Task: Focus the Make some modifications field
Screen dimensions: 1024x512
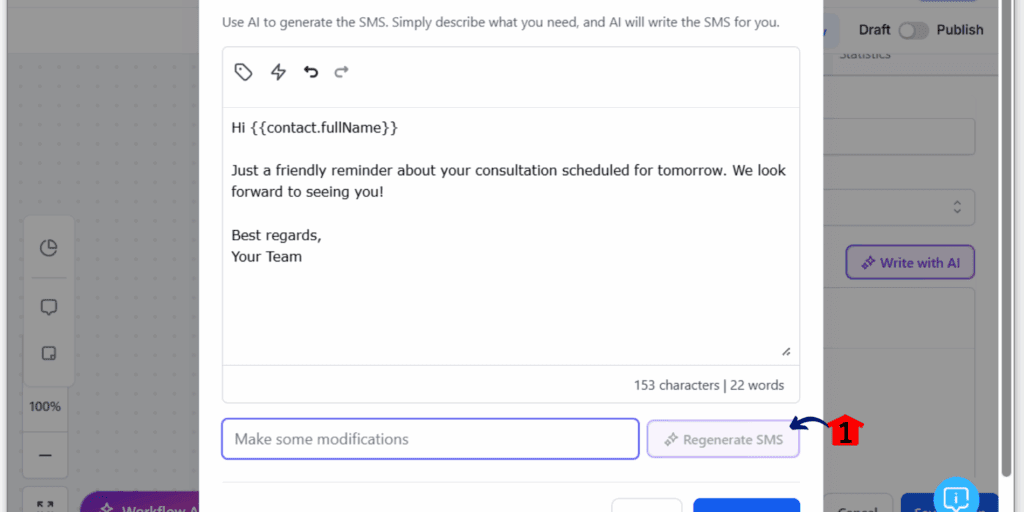Action: pyautogui.click(x=430, y=439)
